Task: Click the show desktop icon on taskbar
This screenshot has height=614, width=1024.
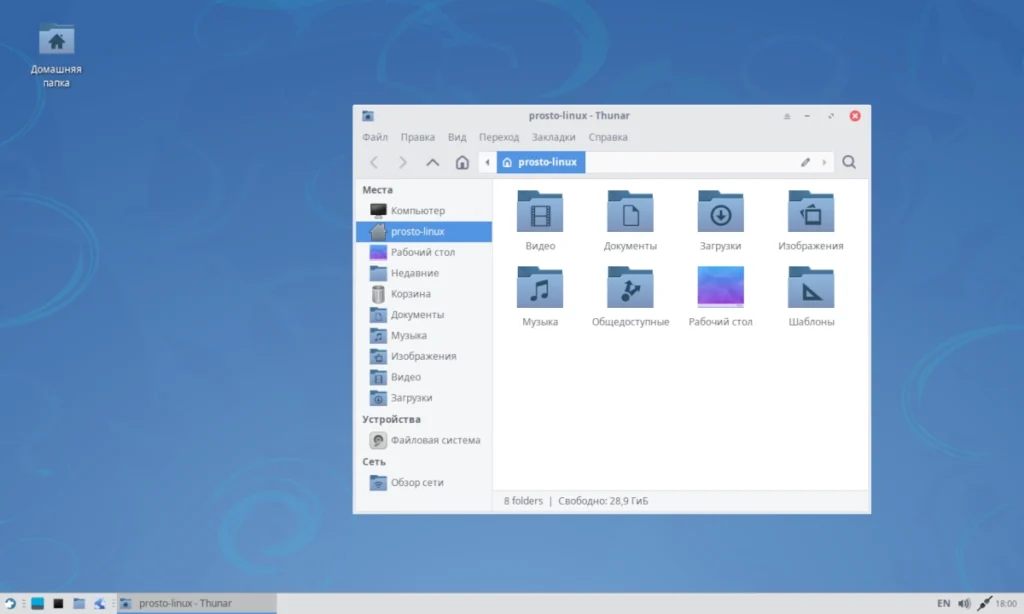Action: pyautogui.click(x=37, y=604)
